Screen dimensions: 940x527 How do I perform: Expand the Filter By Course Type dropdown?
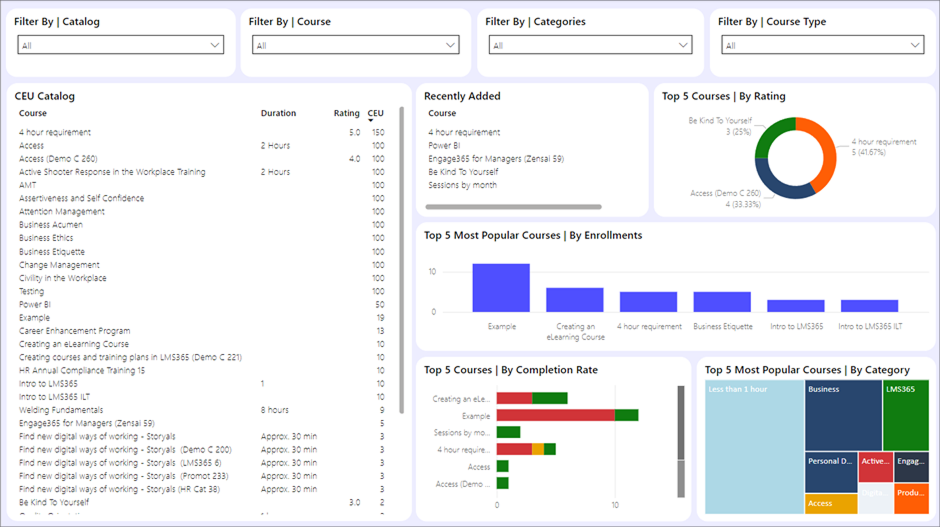(x=823, y=45)
